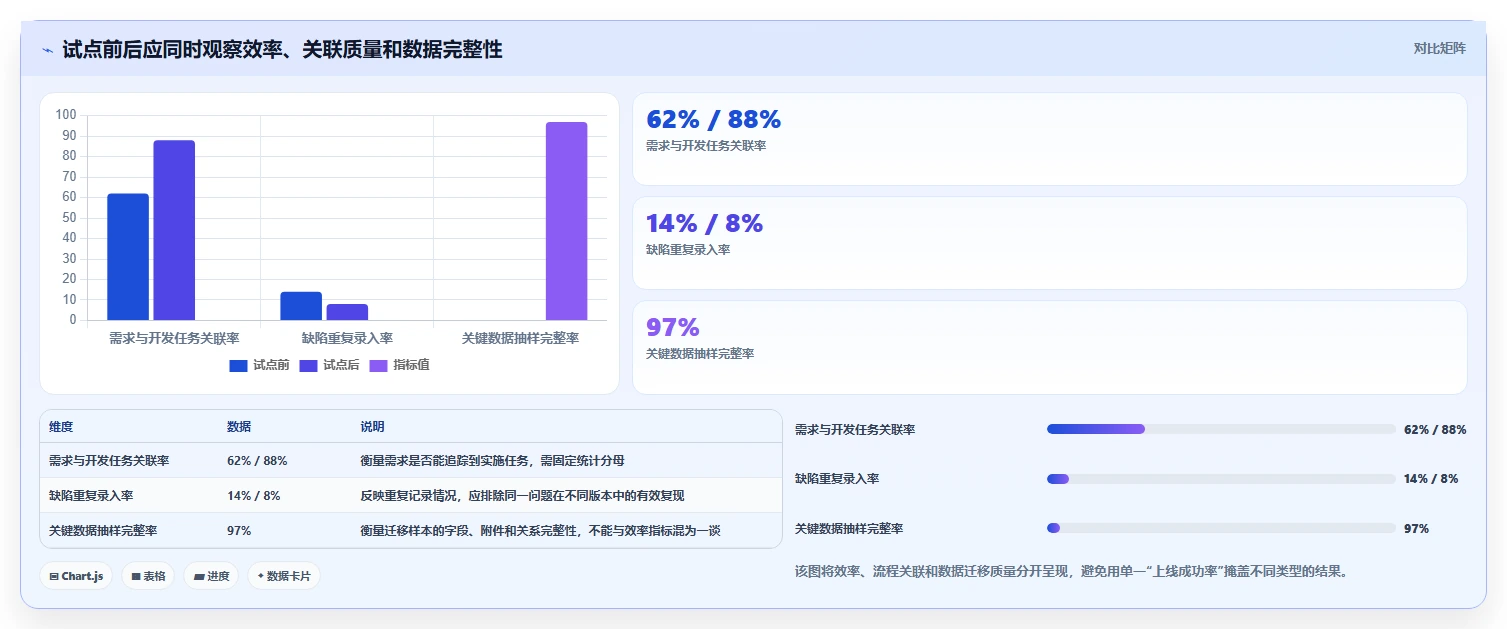Click the icon in the 进度 chip
This screenshot has height=629, width=1507.
(198, 577)
